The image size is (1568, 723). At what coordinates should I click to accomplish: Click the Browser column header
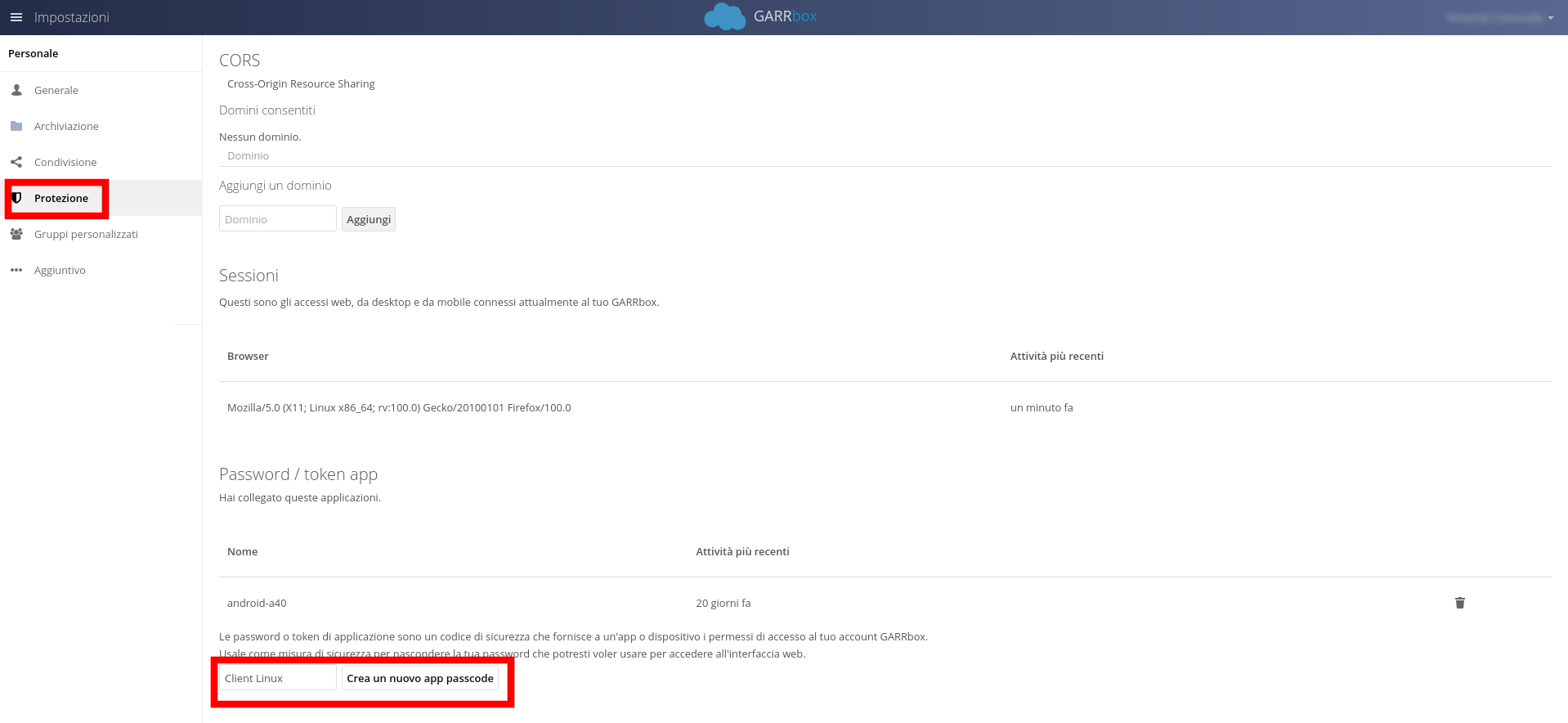coord(248,356)
